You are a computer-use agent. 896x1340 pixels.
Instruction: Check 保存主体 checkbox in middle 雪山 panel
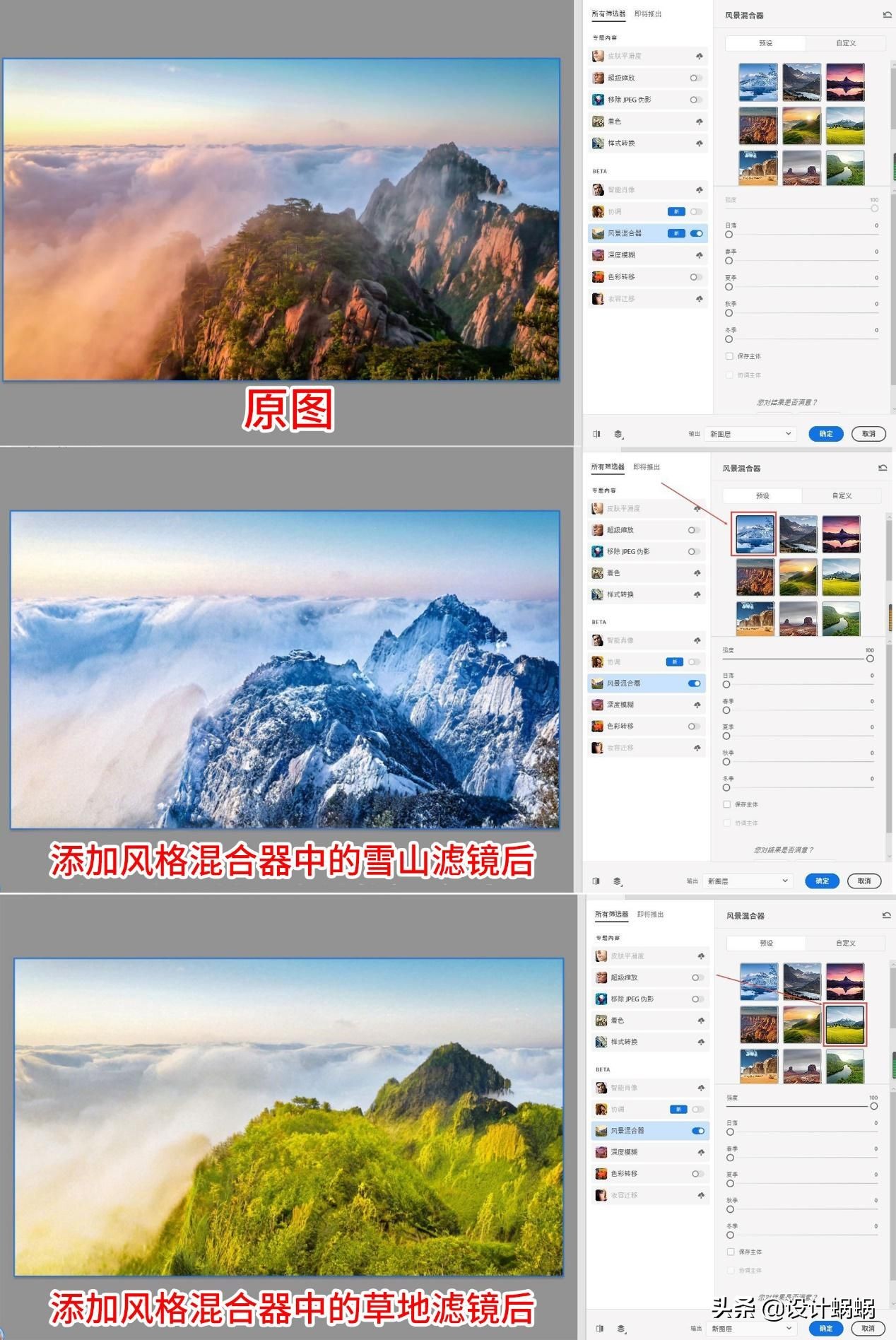[726, 804]
